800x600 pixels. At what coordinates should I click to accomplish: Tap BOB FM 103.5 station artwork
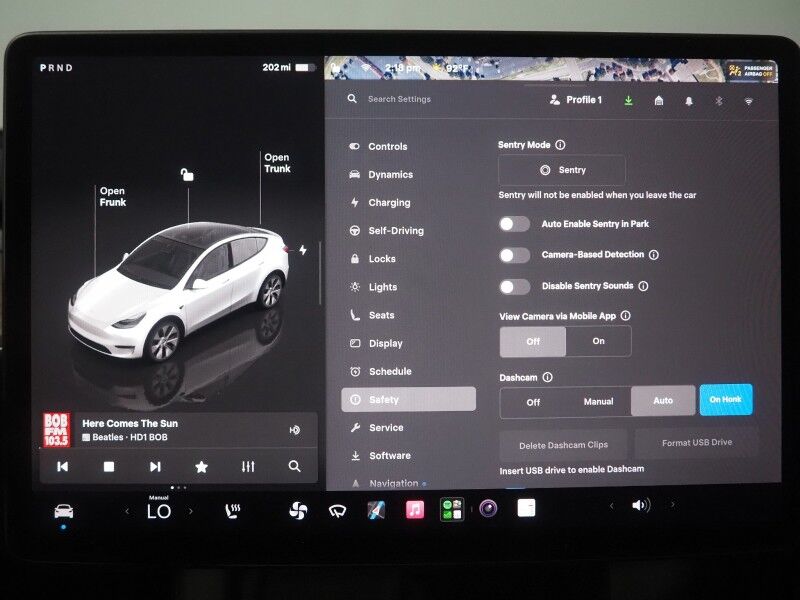tap(56, 430)
